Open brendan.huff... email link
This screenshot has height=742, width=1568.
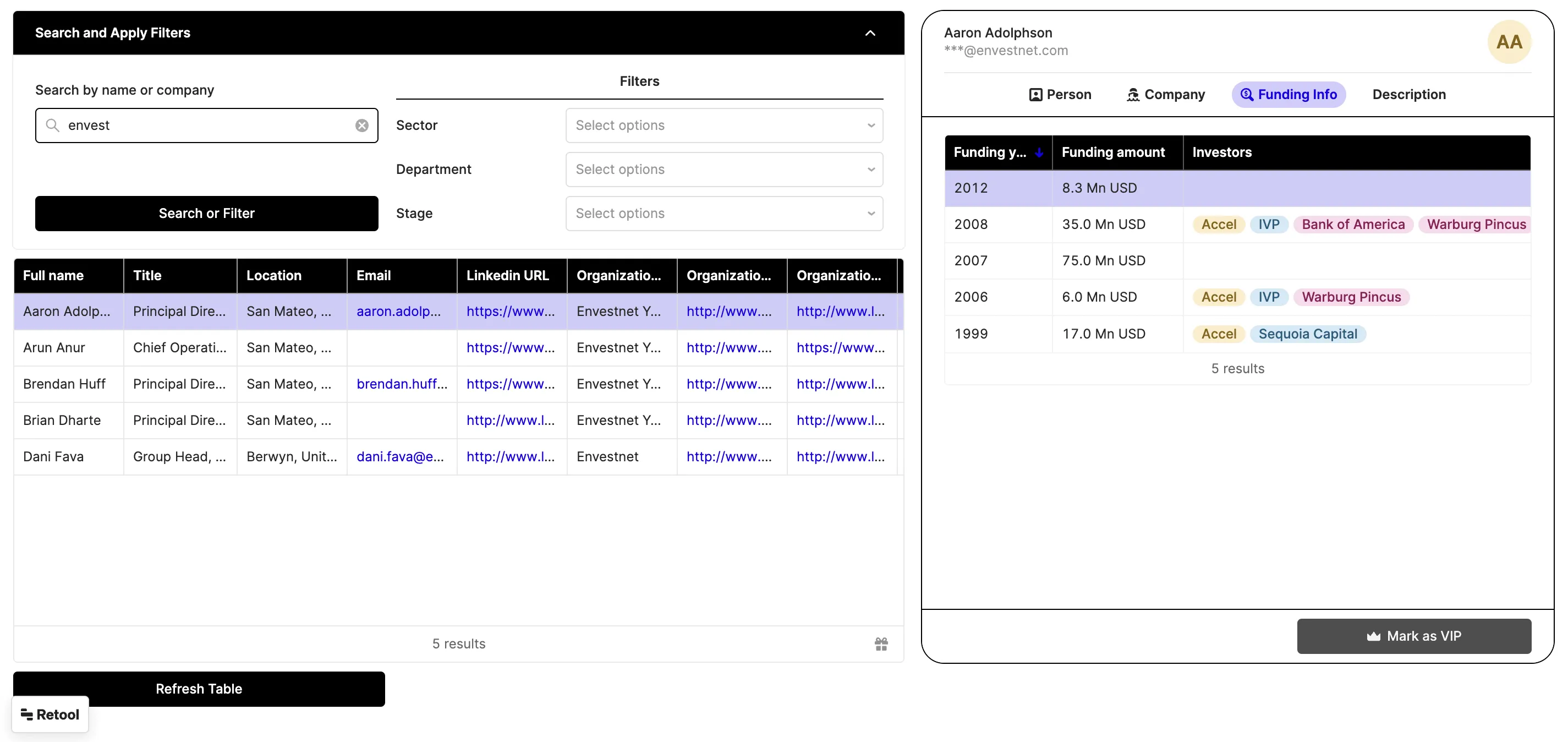click(402, 384)
